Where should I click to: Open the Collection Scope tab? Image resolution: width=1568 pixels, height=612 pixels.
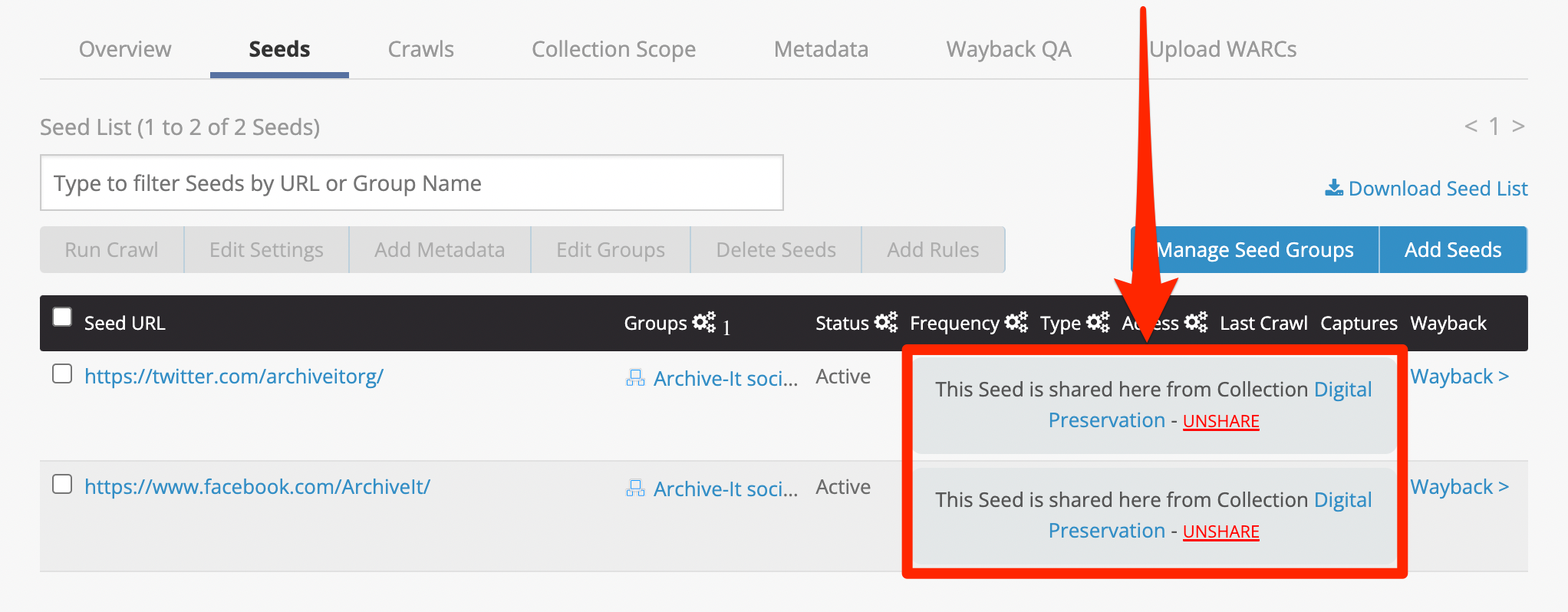tap(613, 49)
